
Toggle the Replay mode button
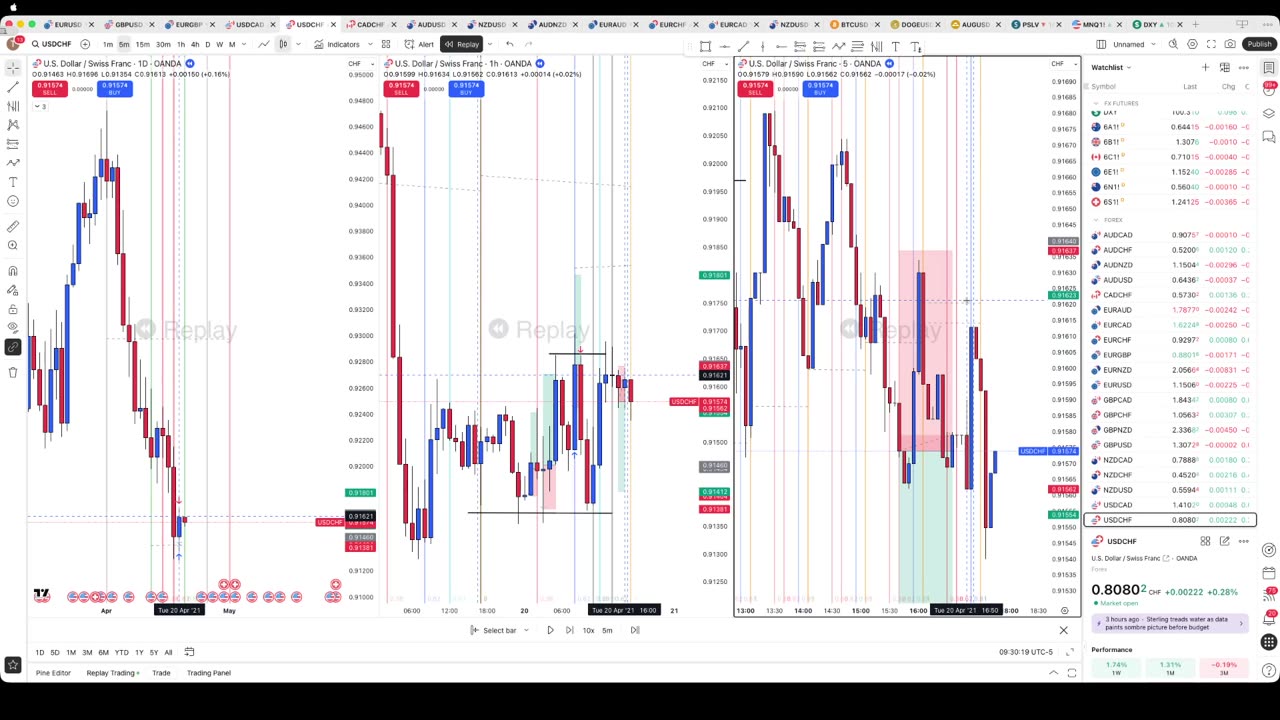[462, 44]
